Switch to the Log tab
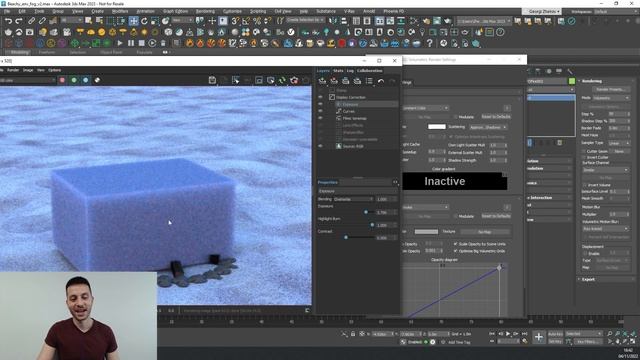Screen dimensions: 640x360 pyautogui.click(x=350, y=71)
